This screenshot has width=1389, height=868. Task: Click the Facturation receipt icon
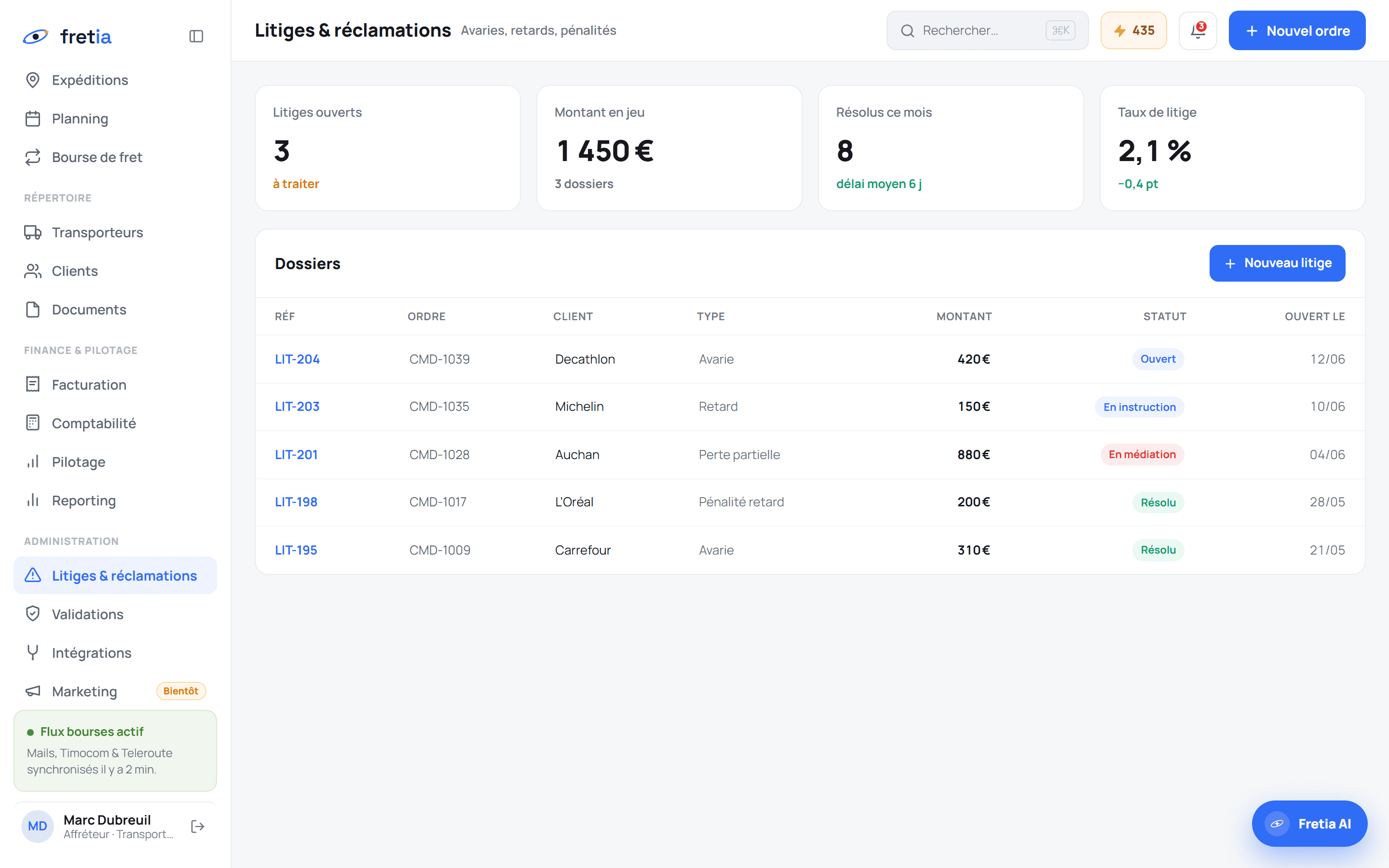pyautogui.click(x=33, y=384)
